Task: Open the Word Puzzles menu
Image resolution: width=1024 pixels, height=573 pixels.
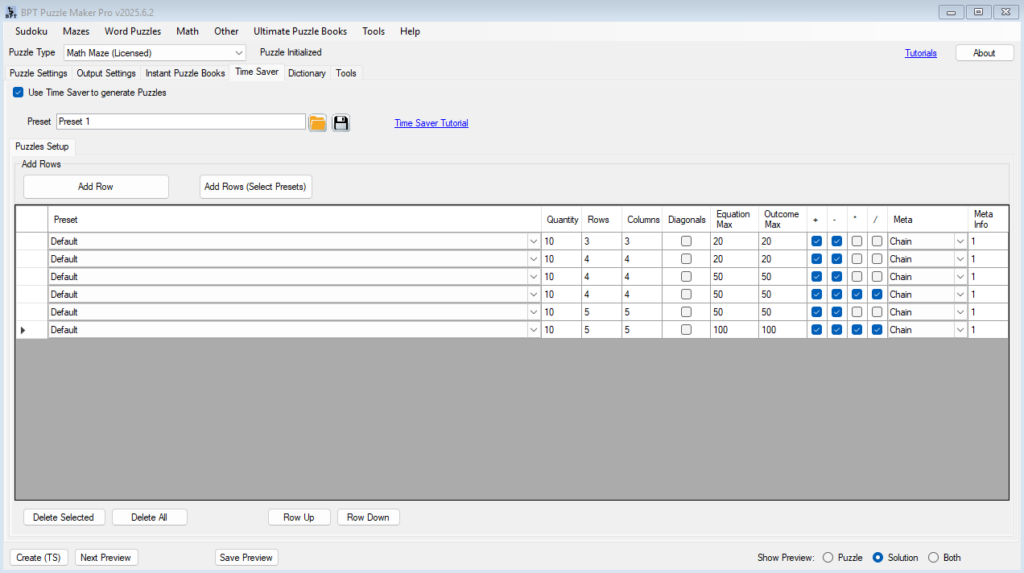Action: click(x=132, y=31)
